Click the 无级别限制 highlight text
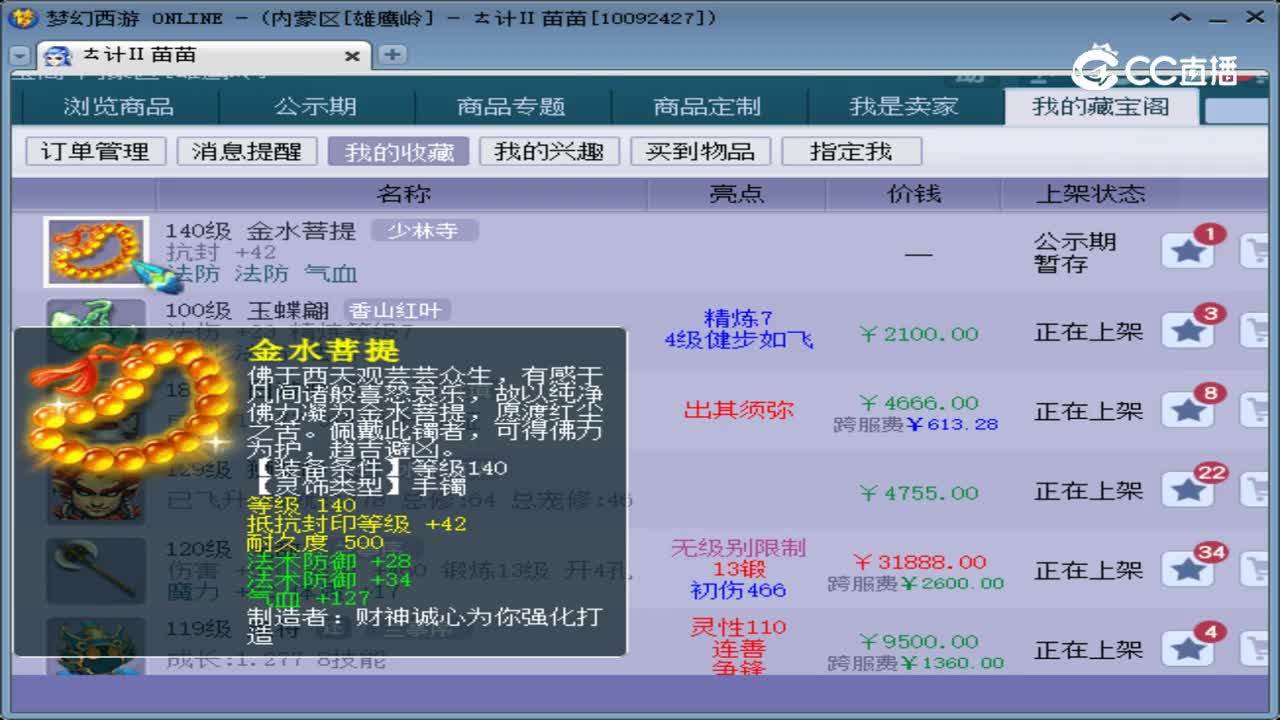Image resolution: width=1280 pixels, height=720 pixels. point(738,548)
